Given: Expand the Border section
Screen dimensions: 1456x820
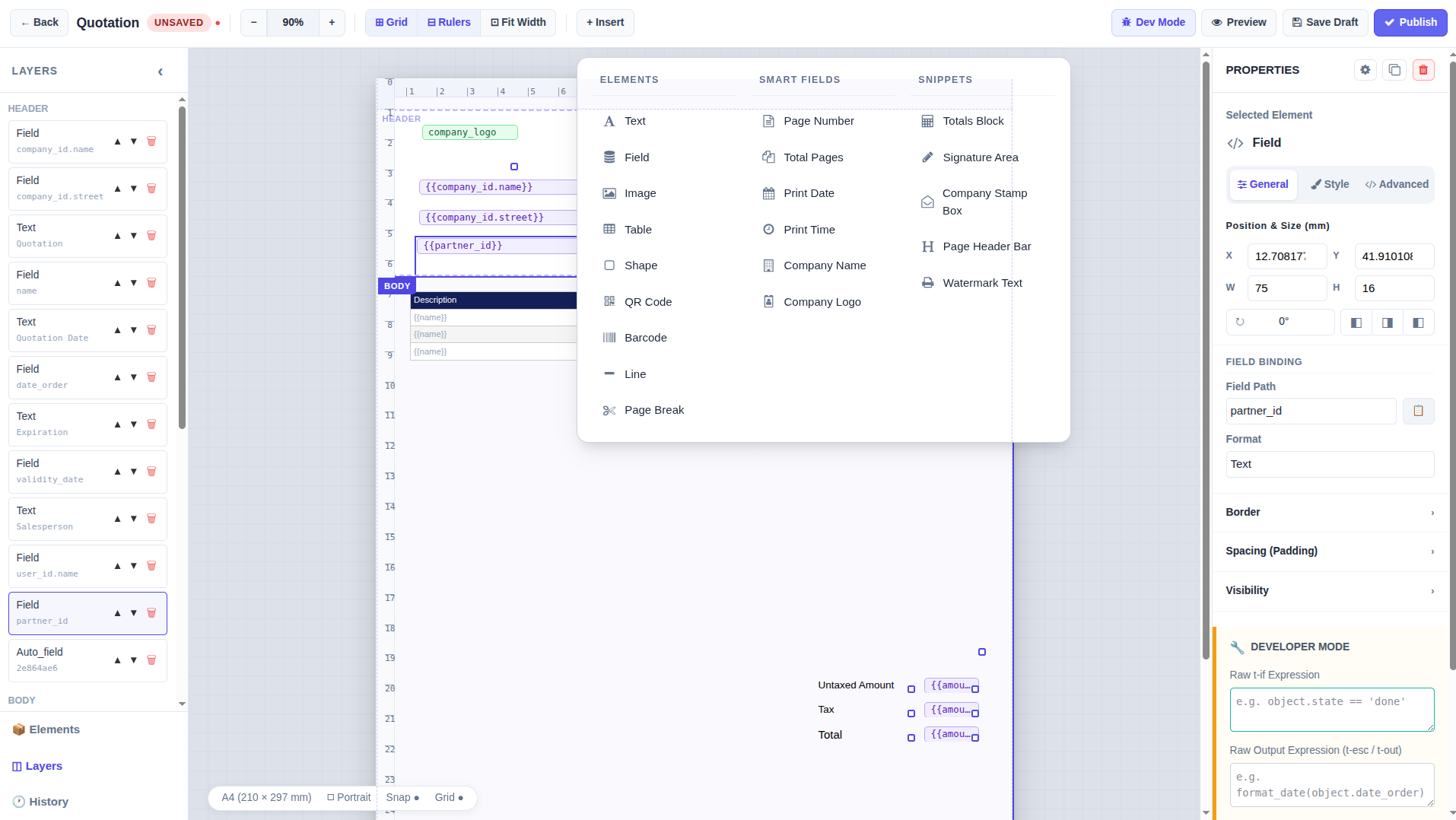Looking at the screenshot, I should click(x=1330, y=513).
